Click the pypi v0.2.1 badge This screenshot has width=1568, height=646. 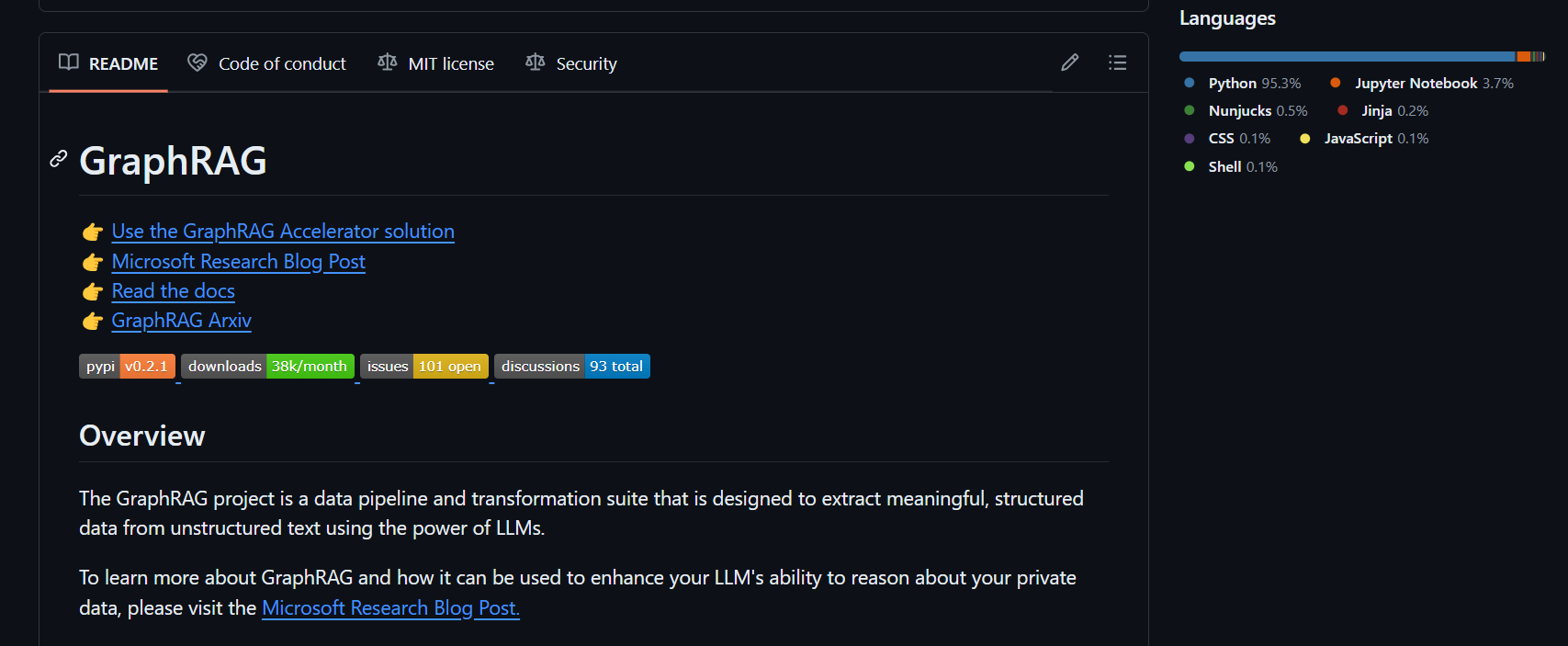(127, 367)
